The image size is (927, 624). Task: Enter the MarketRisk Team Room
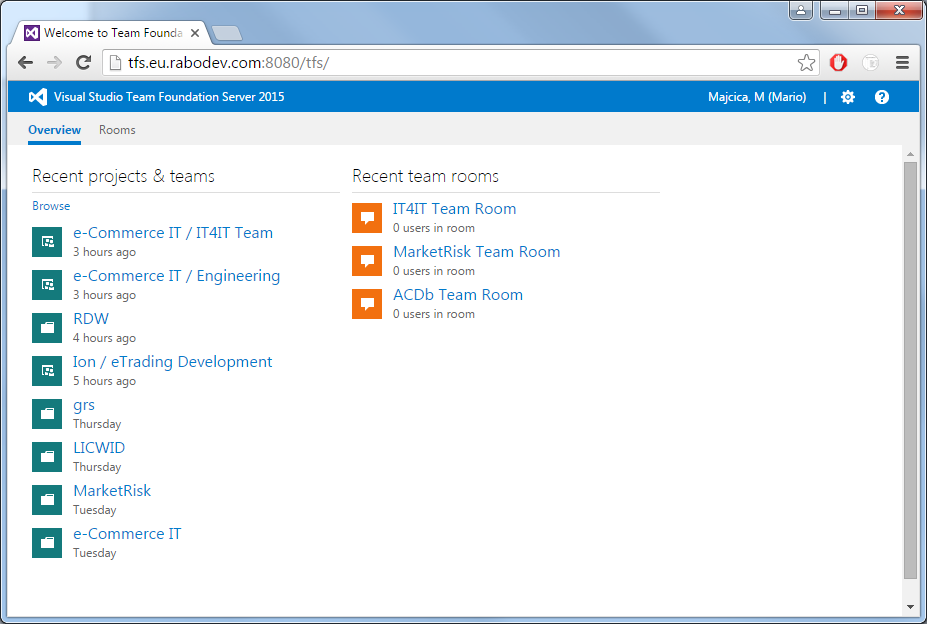point(477,252)
